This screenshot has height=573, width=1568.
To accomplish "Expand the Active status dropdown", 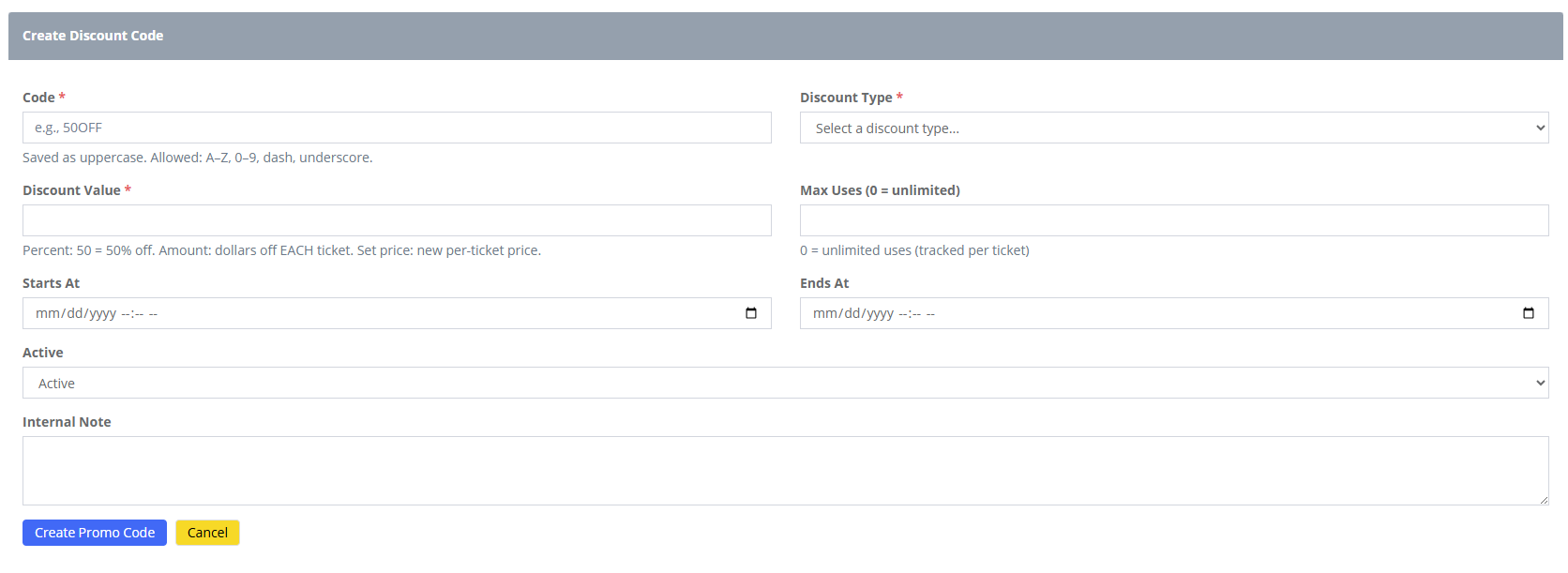I will point(786,383).
